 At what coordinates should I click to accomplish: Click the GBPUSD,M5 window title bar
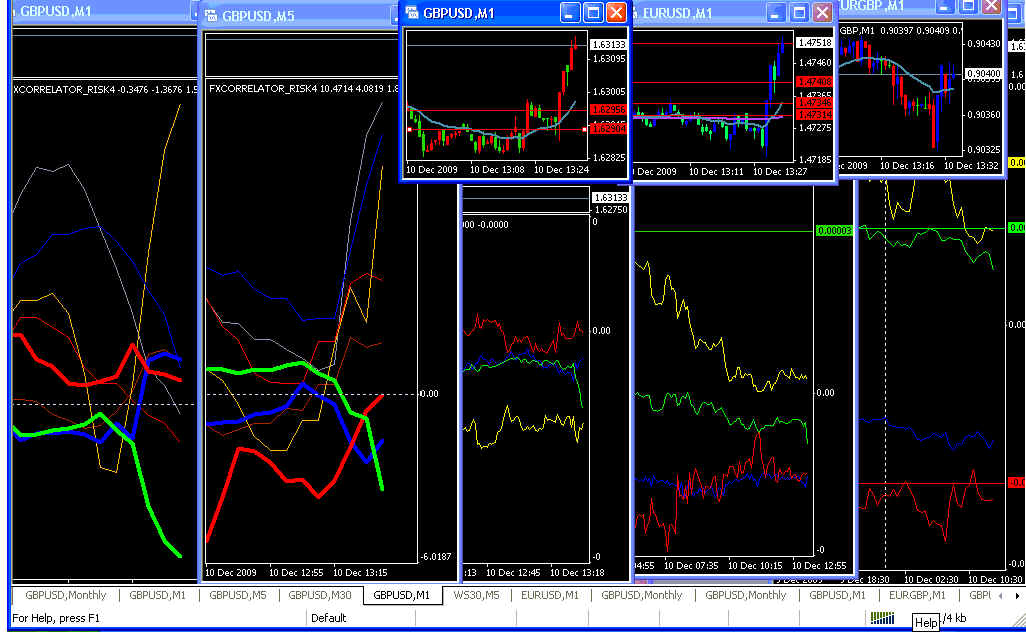[x=298, y=16]
